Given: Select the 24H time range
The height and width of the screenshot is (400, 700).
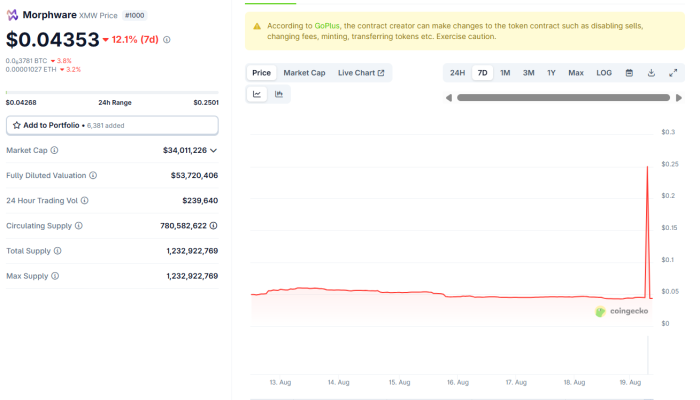Looking at the screenshot, I should click(x=457, y=73).
